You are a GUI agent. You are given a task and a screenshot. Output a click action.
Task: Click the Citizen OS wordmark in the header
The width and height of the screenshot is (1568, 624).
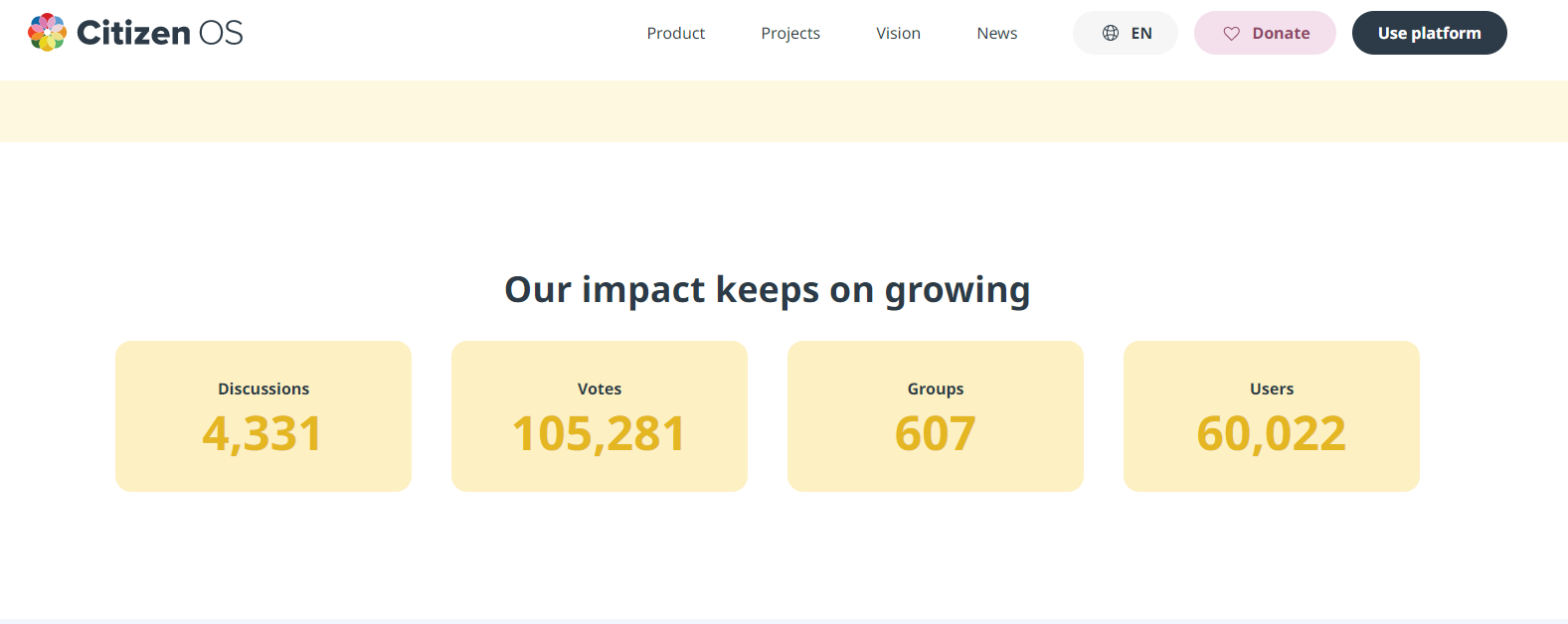[x=159, y=32]
